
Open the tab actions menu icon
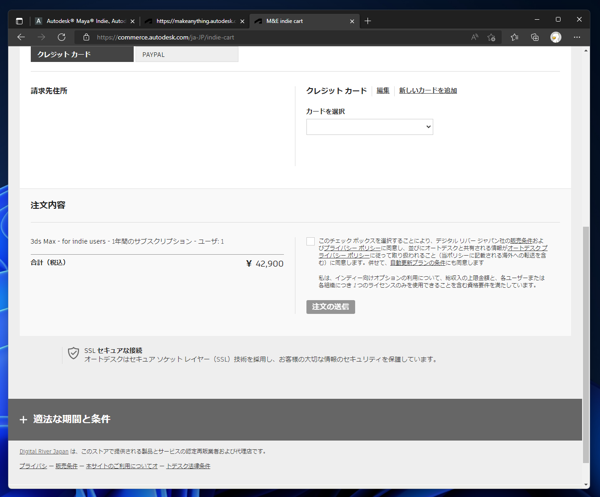(x=20, y=21)
